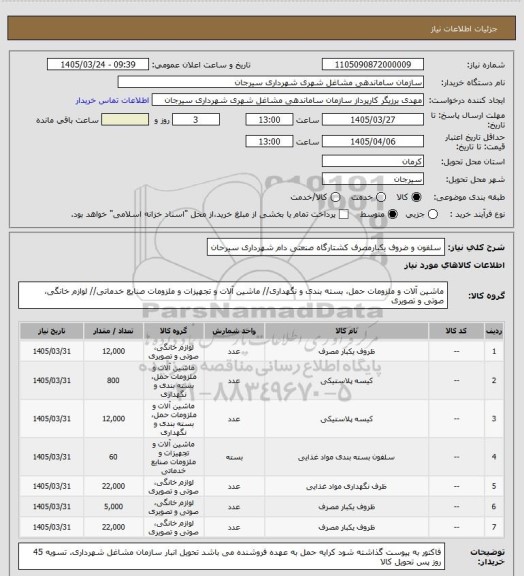This screenshot has height=576, width=524.
Task: Click the goods group description box
Action: click(x=233, y=295)
